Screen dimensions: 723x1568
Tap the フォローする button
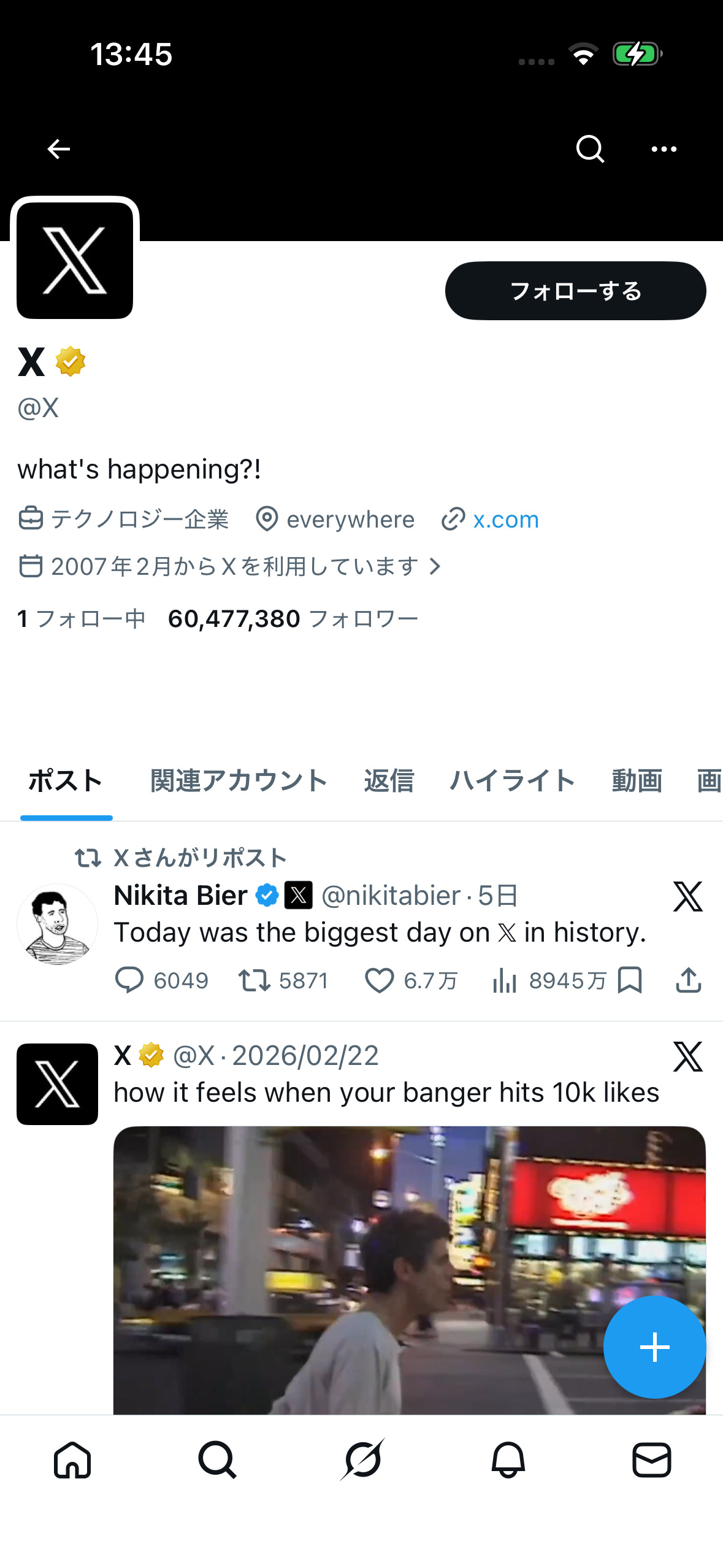click(575, 291)
